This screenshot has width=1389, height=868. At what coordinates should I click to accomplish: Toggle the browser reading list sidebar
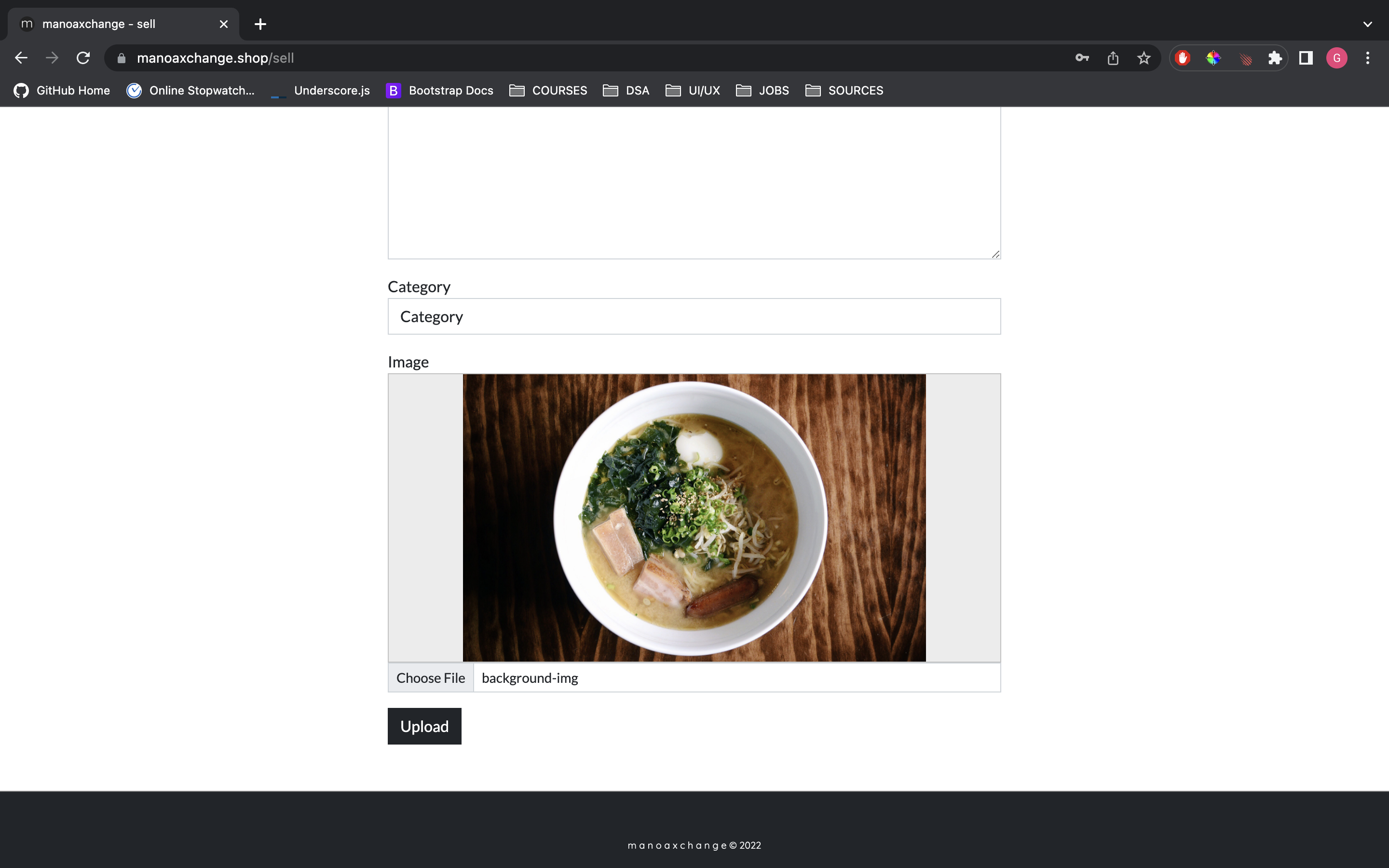click(x=1306, y=58)
